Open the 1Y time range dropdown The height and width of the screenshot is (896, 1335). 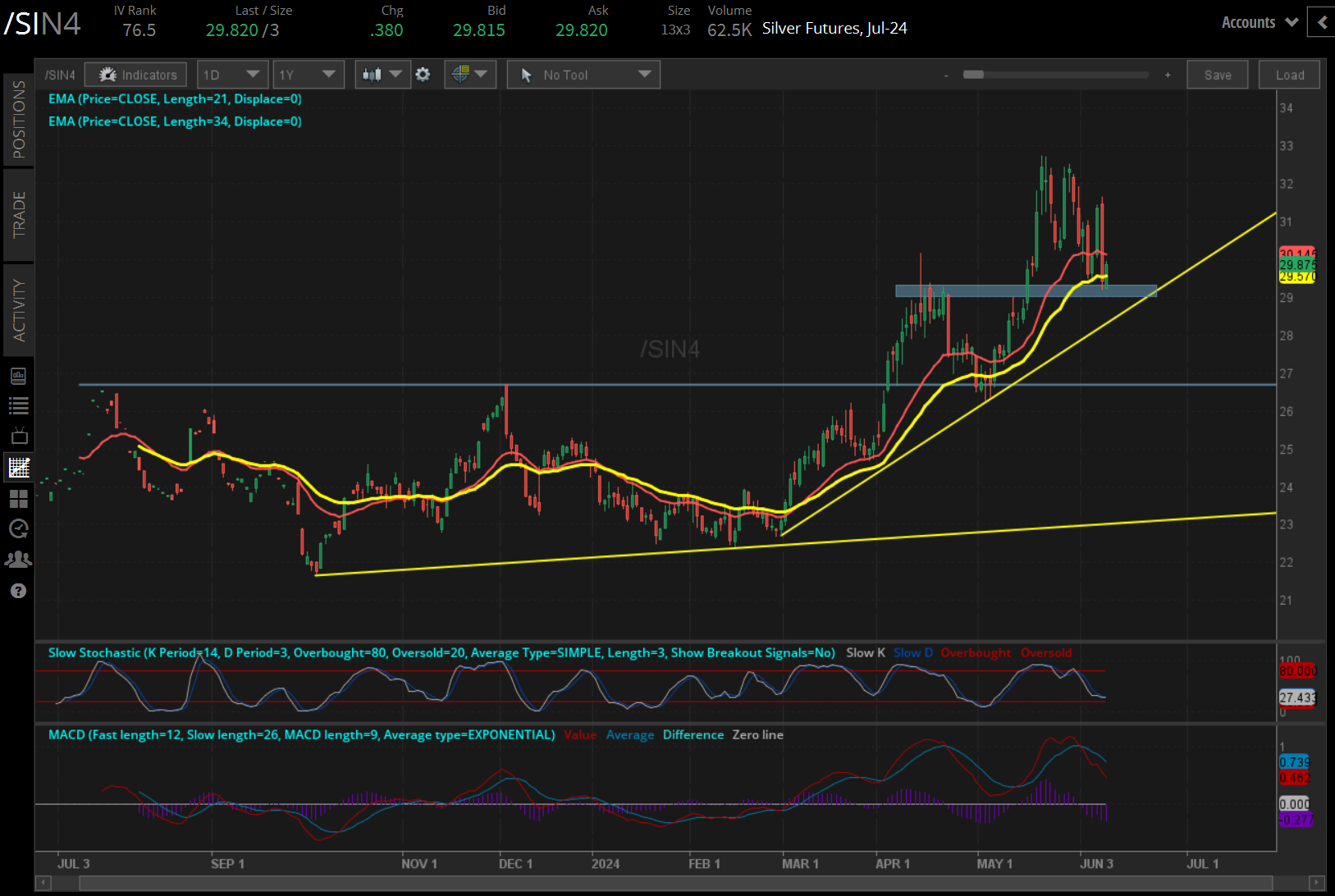coord(308,75)
